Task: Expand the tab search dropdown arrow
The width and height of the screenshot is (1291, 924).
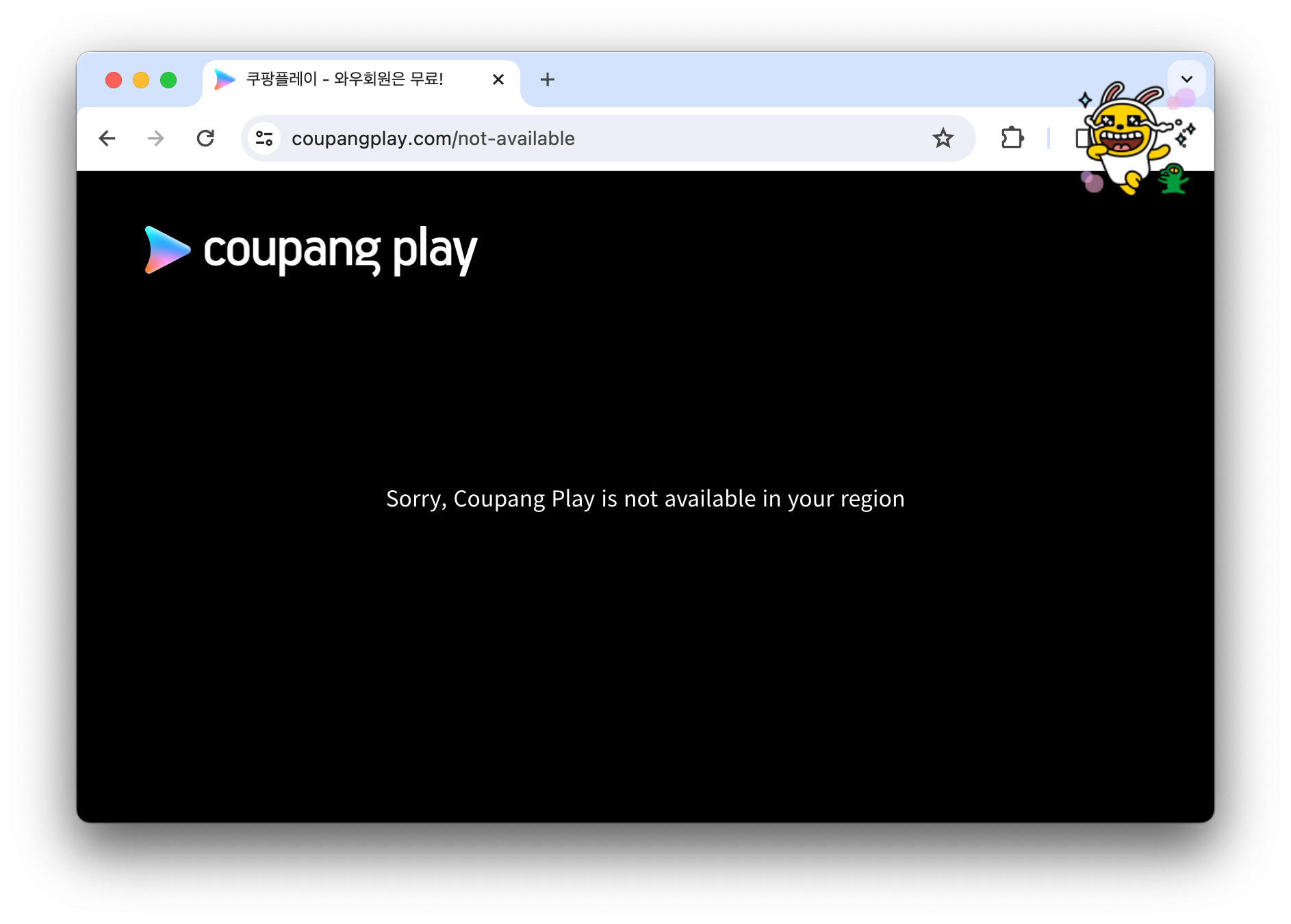Action: pos(1187,79)
